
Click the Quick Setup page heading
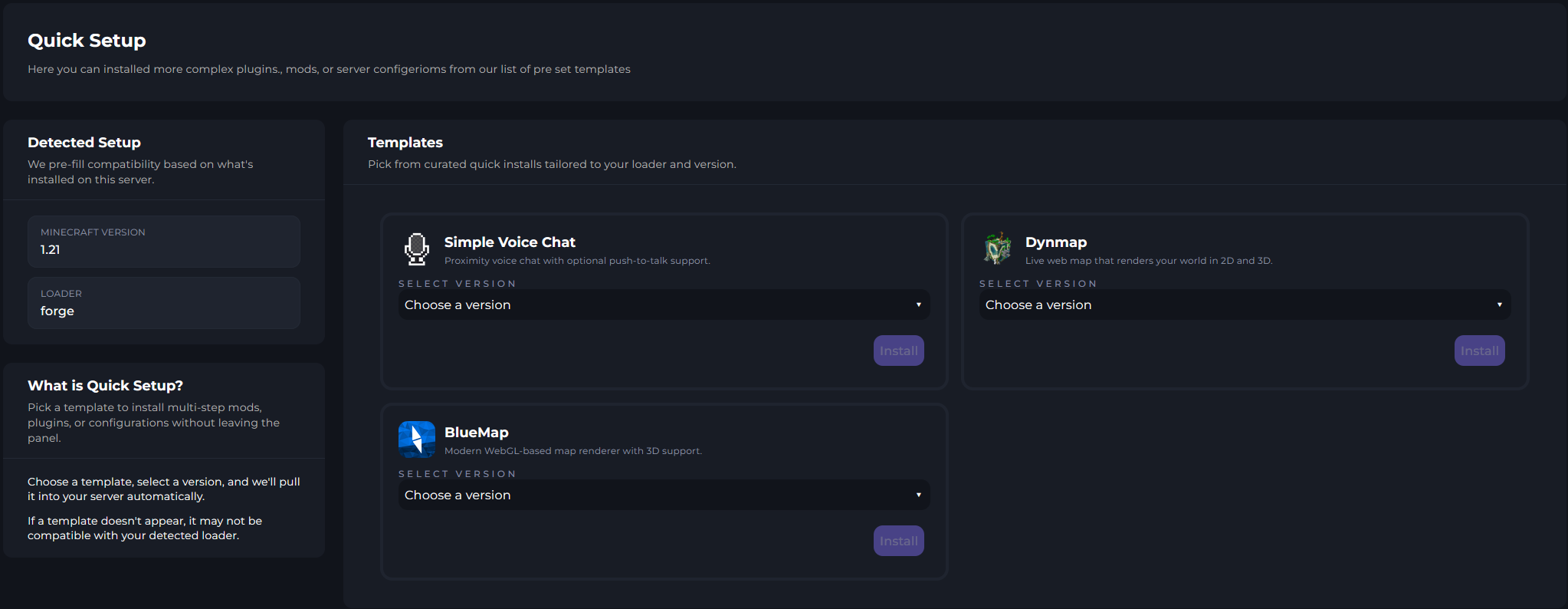[x=87, y=41]
